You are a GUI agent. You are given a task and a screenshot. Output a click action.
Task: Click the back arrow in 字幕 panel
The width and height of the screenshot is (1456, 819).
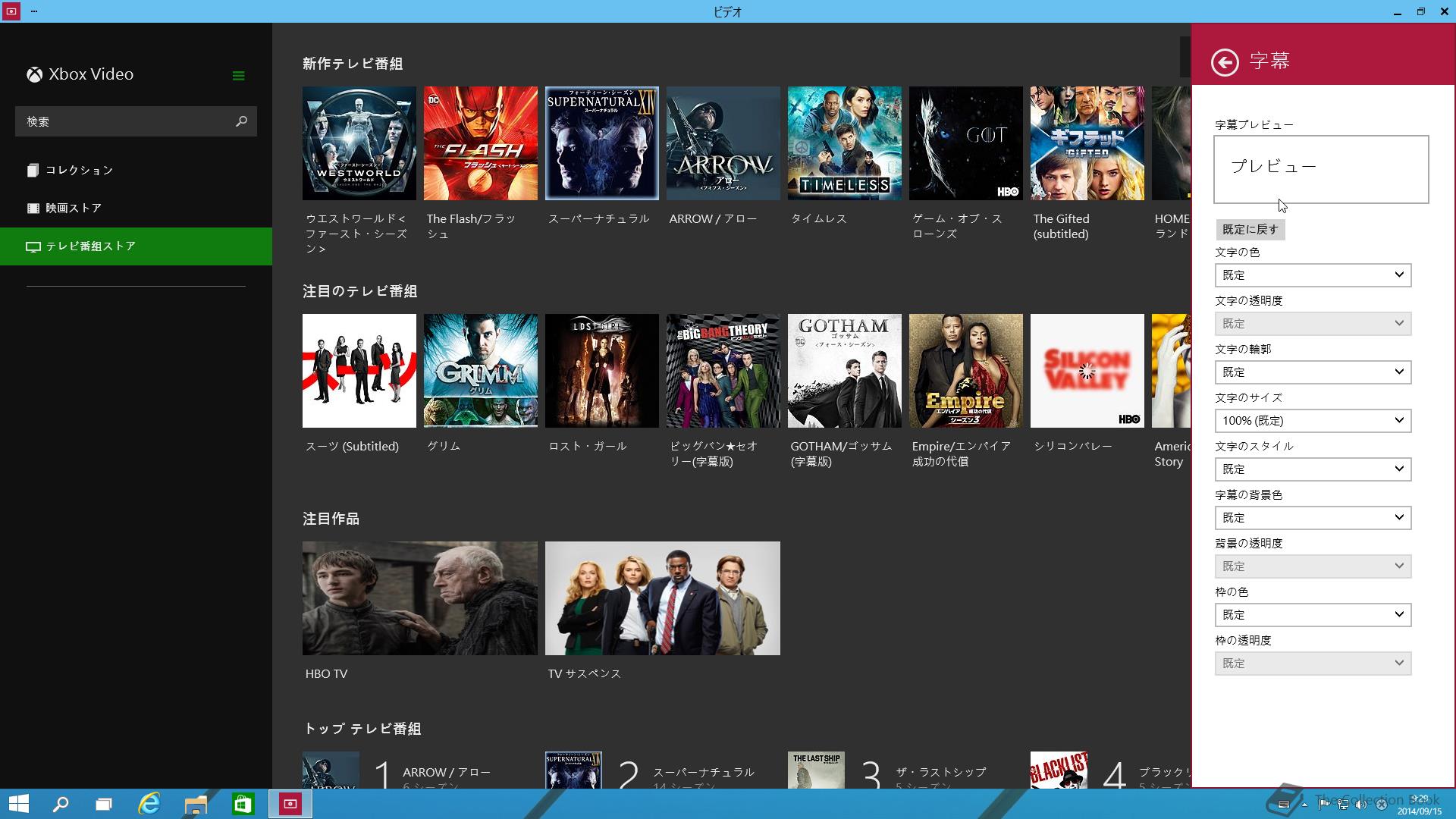(x=1225, y=62)
